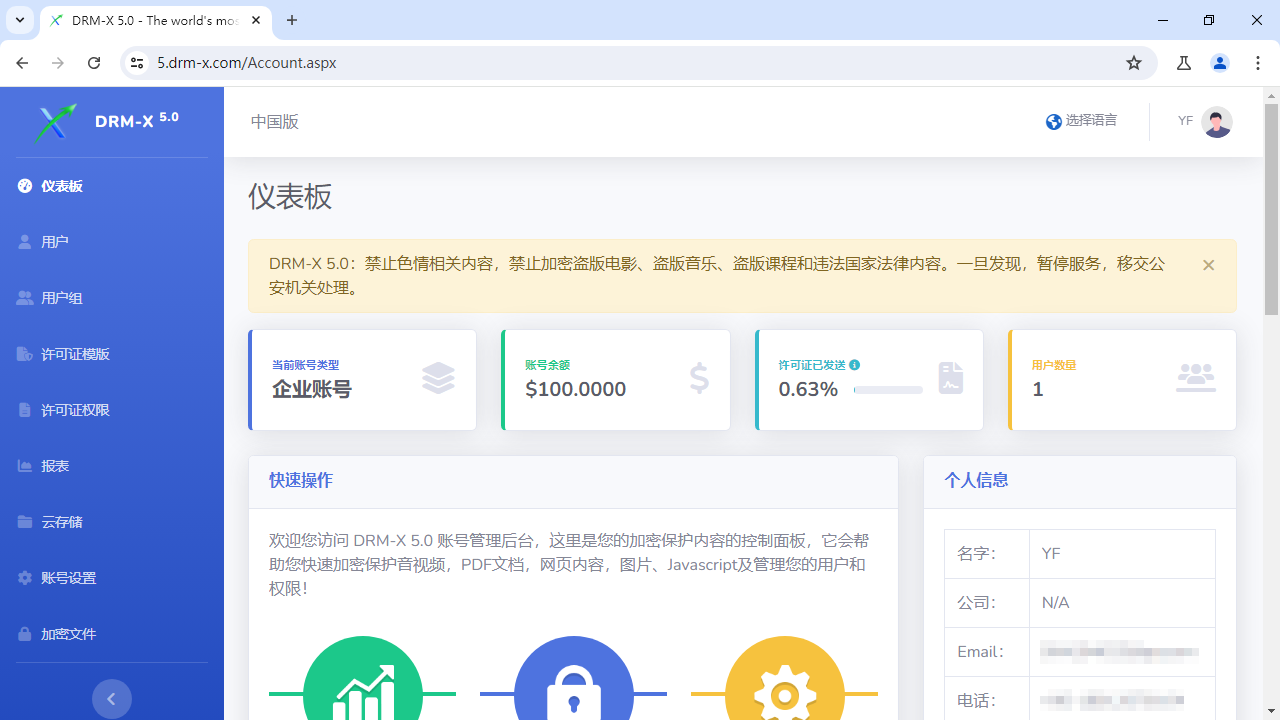The image size is (1280, 720).
Task: Open the 选择语言 language selector
Action: click(x=1081, y=121)
